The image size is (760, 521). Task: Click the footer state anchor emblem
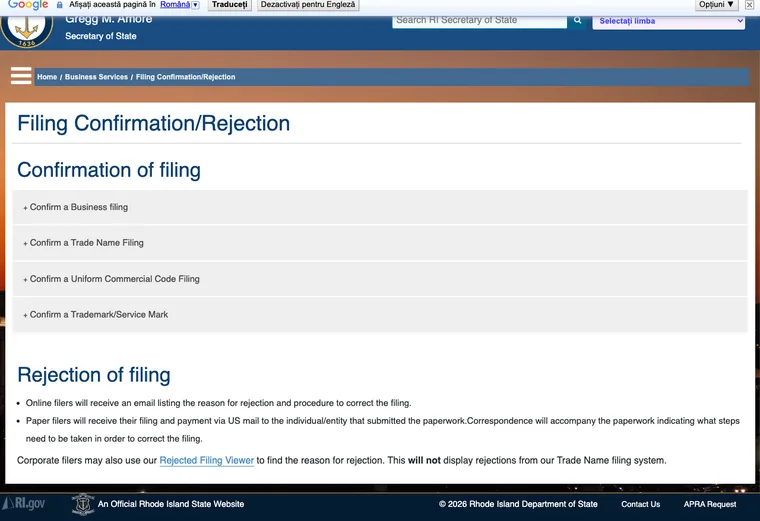coord(83,504)
